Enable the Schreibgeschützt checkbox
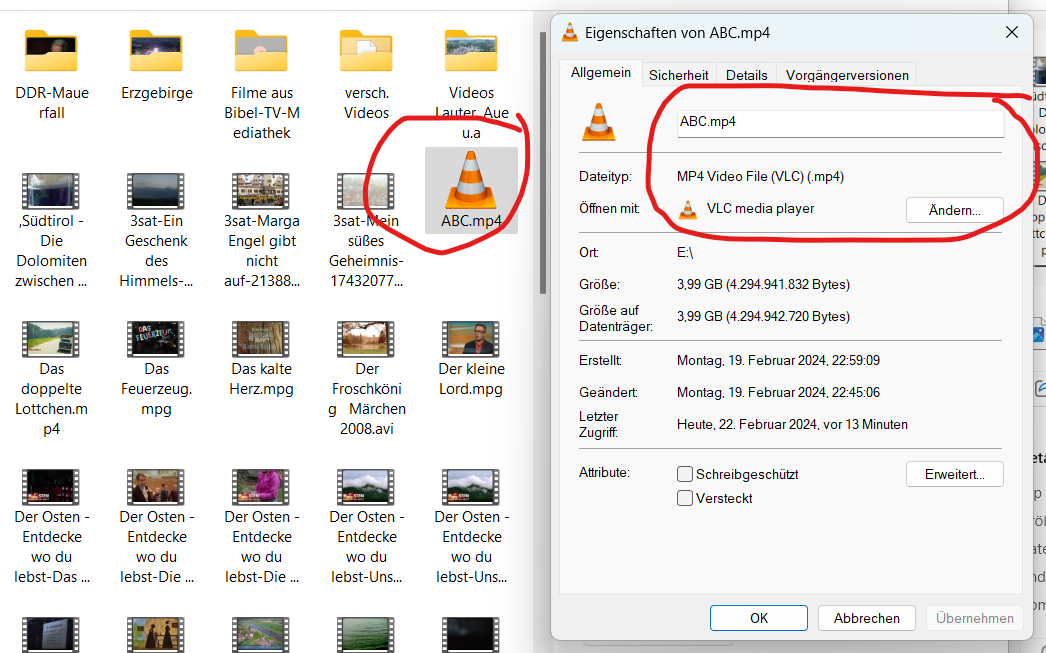This screenshot has height=653, width=1046. pos(685,474)
